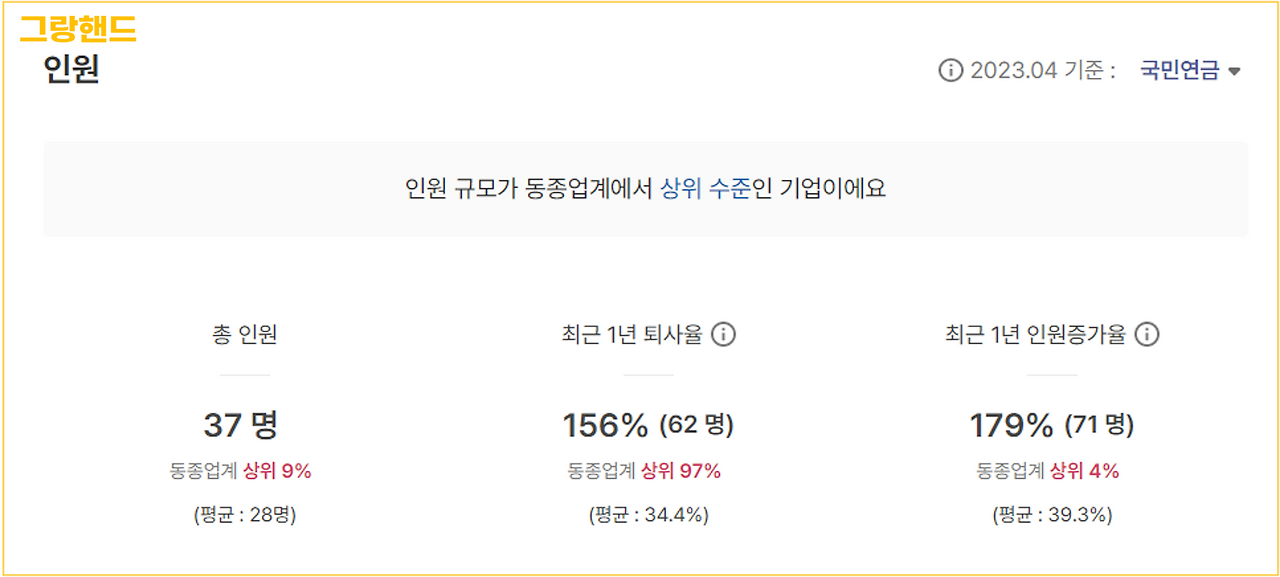Click the 179% headcount growth figure
The height and width of the screenshot is (577, 1280).
coord(1012,426)
